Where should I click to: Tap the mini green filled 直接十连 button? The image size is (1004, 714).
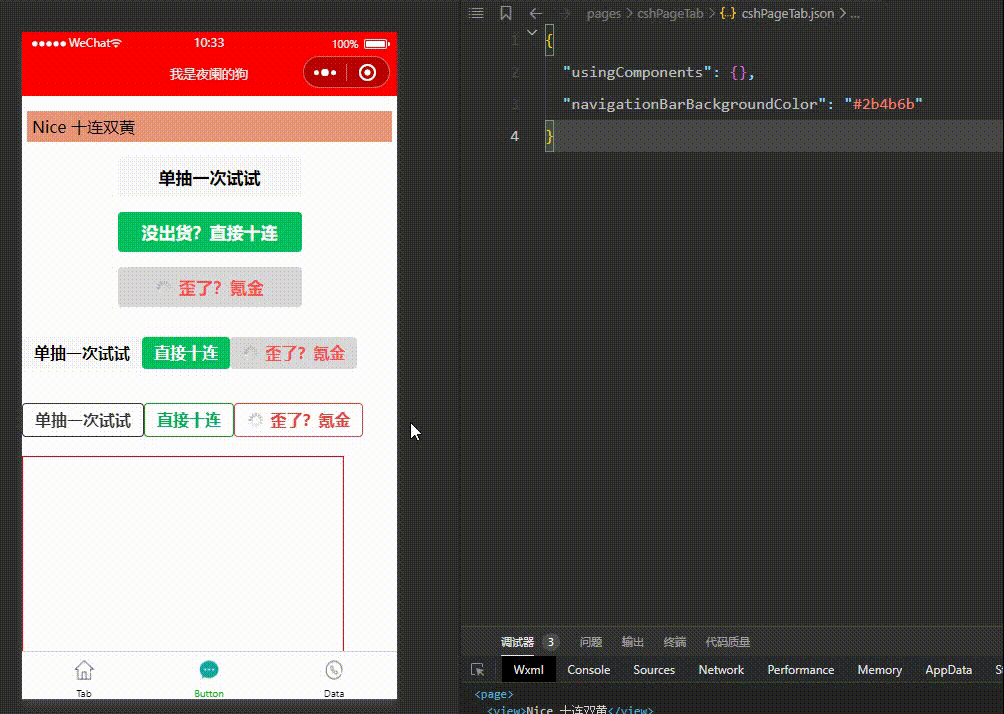pos(186,353)
